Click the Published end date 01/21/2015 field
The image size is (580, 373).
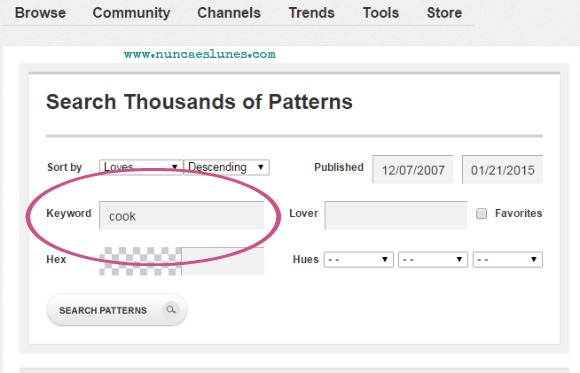[502, 170]
